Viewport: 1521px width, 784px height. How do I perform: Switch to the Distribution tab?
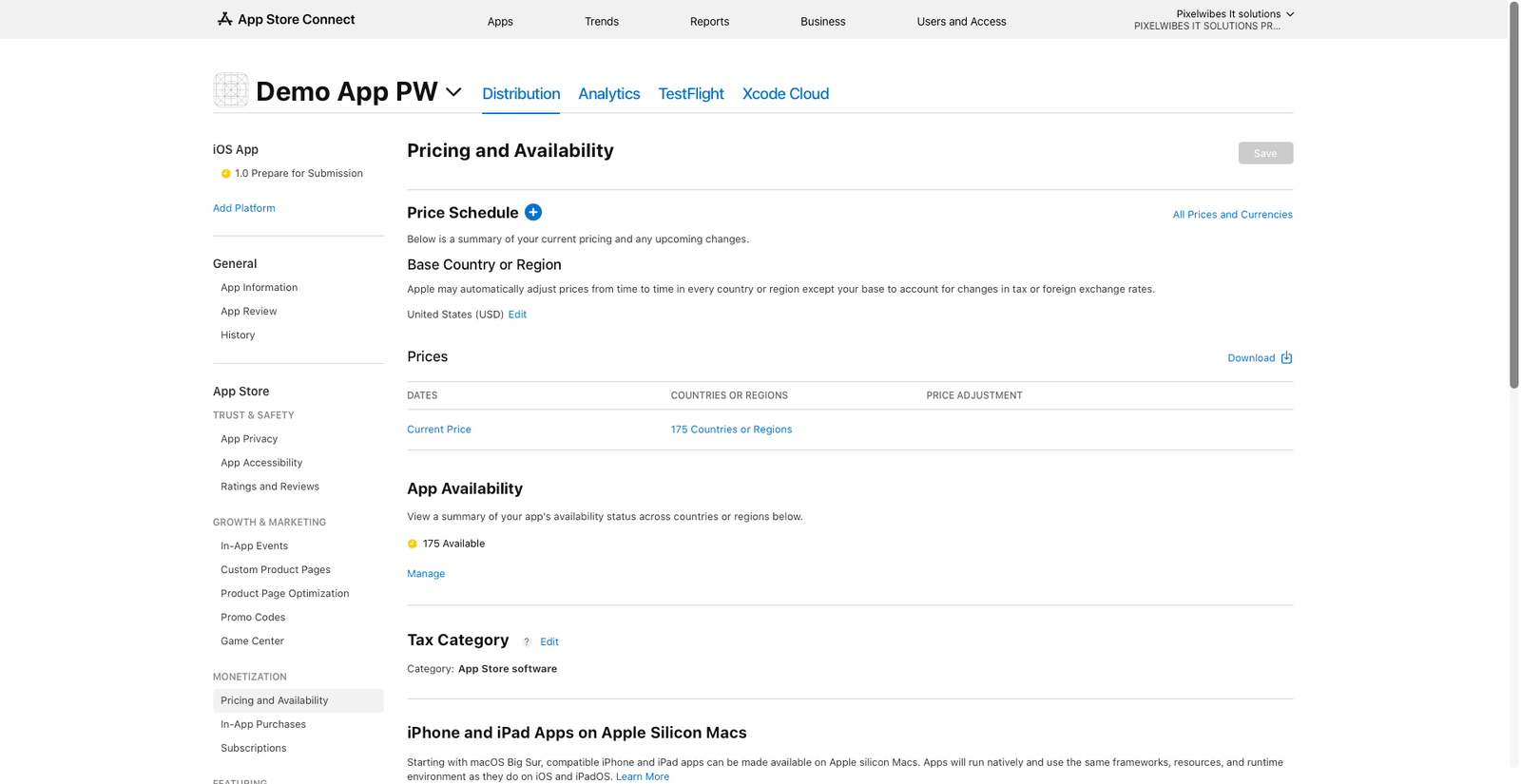pyautogui.click(x=521, y=93)
